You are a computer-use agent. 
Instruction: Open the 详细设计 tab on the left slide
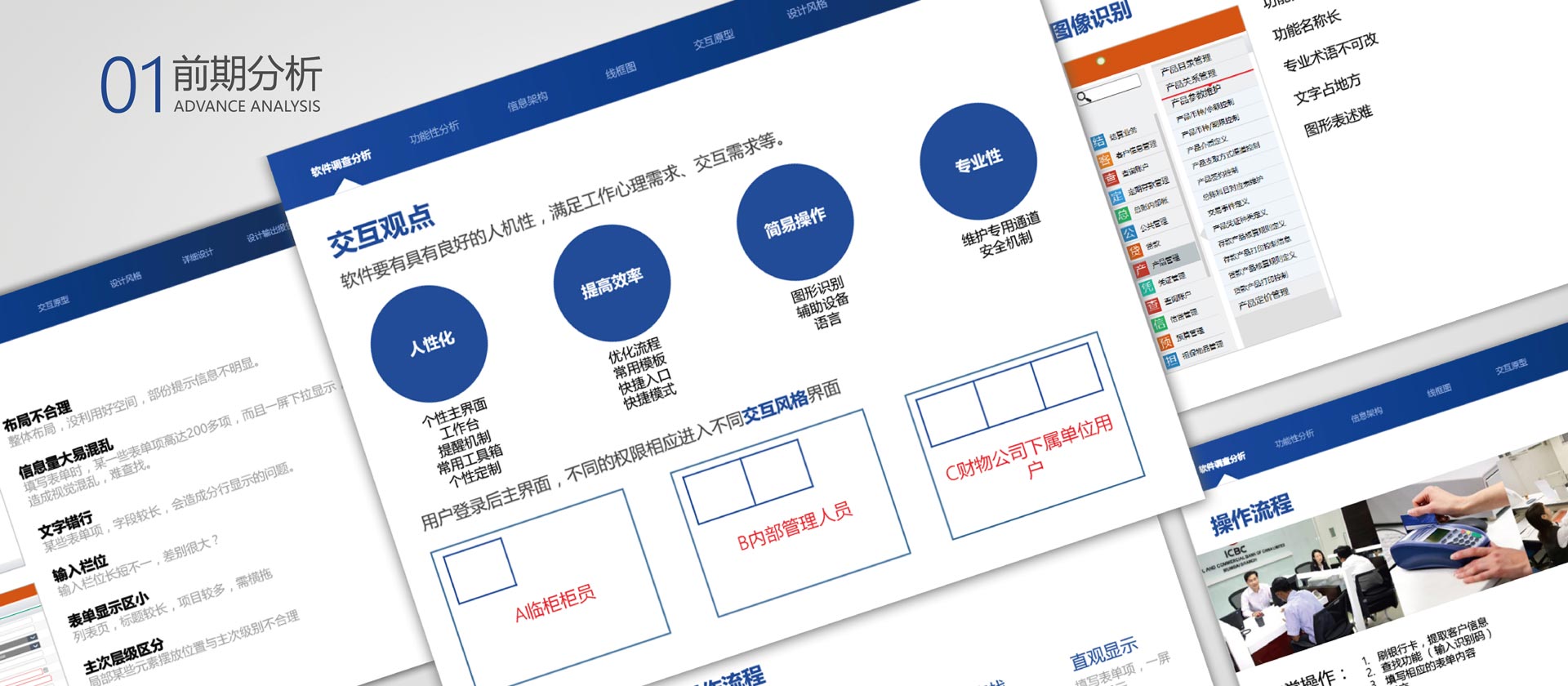(198, 256)
